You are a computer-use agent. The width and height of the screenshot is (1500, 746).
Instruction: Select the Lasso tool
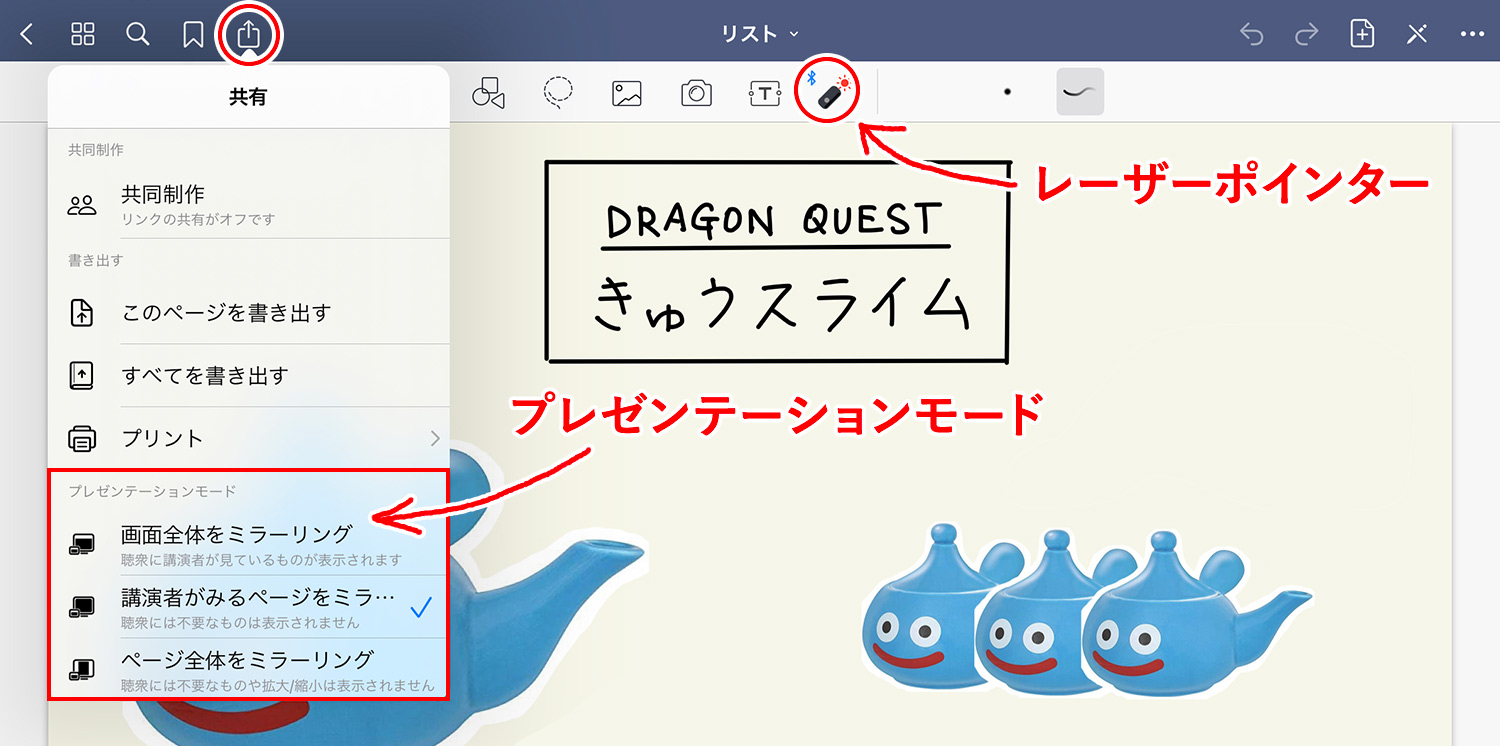point(558,93)
